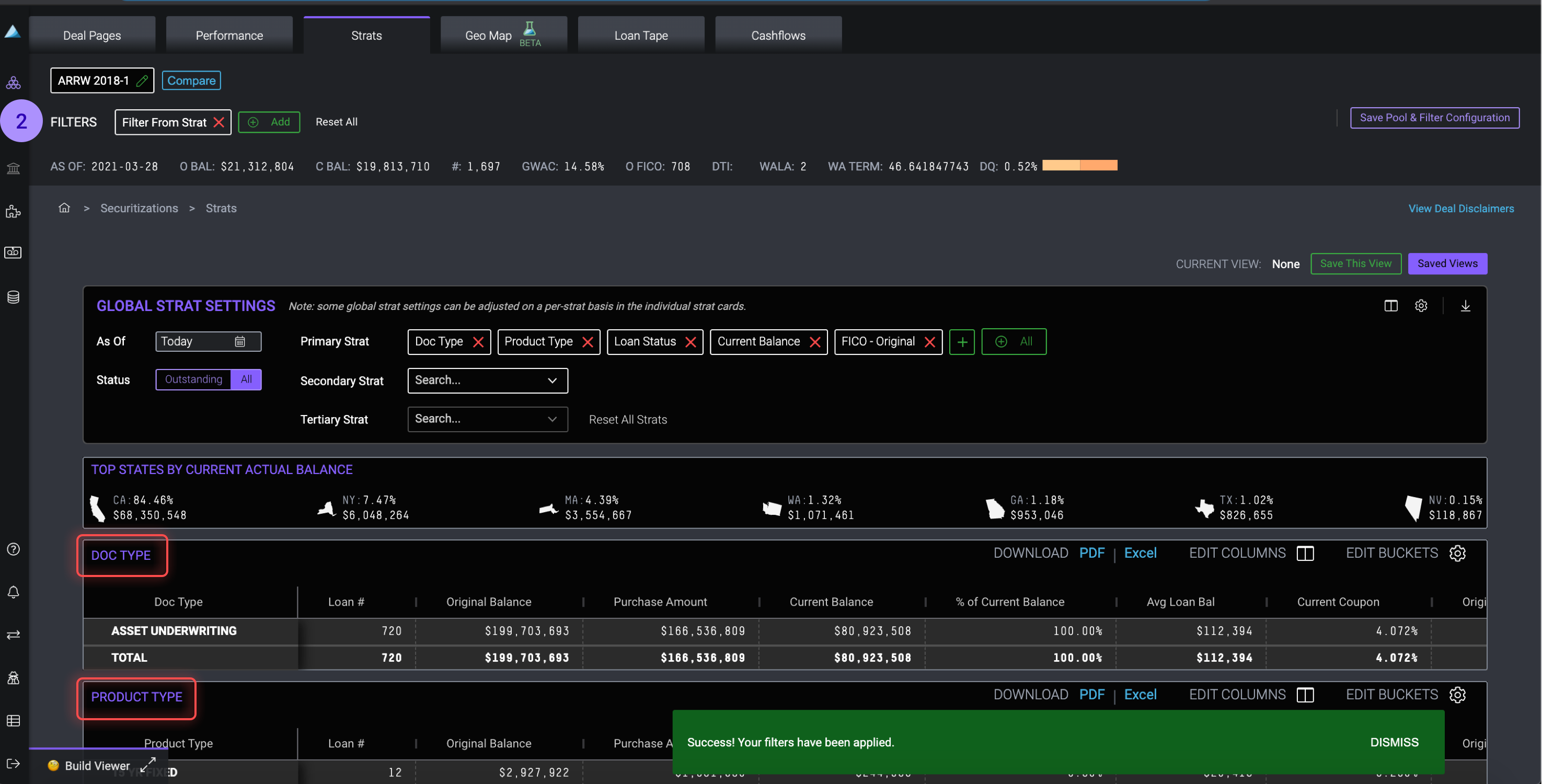
Task: Dismiss the success notification
Action: point(1394,742)
